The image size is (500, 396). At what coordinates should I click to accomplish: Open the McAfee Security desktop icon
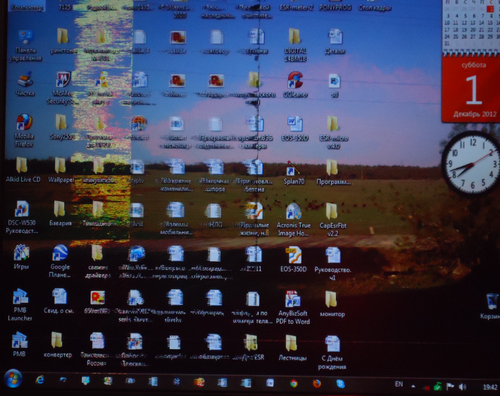tap(62, 88)
